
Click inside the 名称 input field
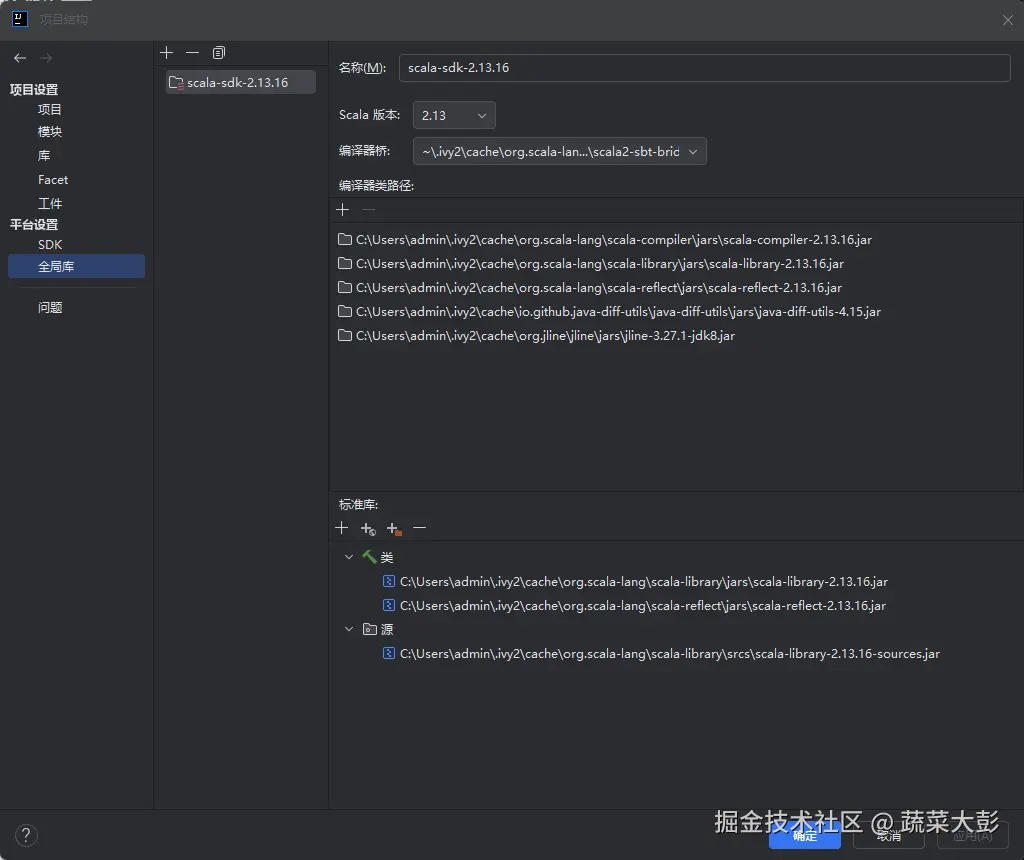700,68
